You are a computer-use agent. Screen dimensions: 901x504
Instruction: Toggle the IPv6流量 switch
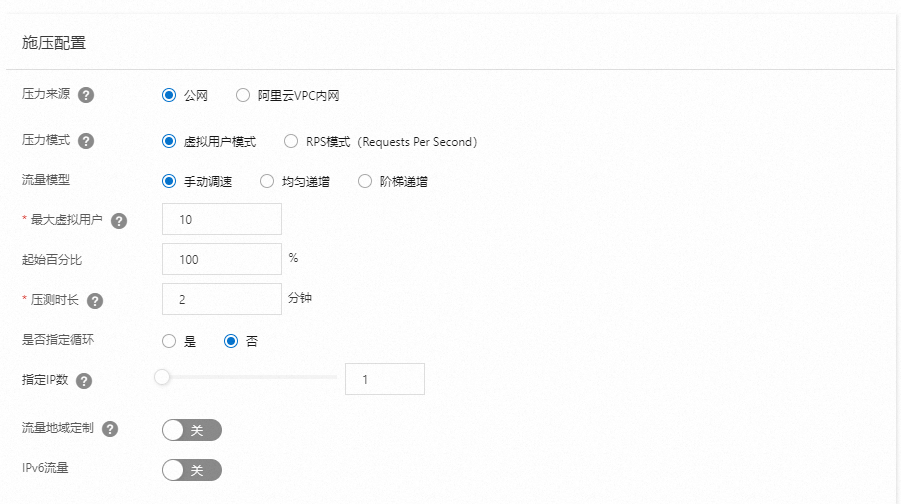[x=192, y=470]
